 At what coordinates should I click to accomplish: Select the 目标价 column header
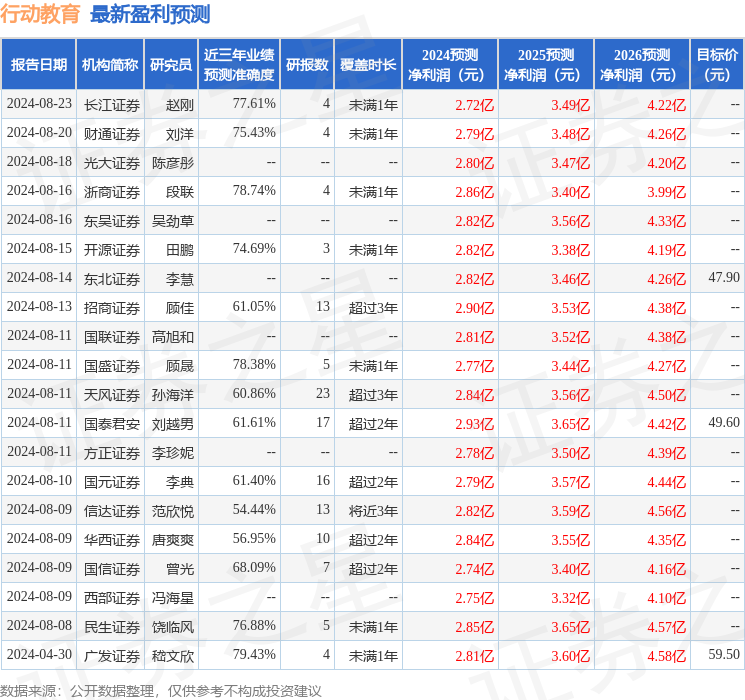click(717, 65)
